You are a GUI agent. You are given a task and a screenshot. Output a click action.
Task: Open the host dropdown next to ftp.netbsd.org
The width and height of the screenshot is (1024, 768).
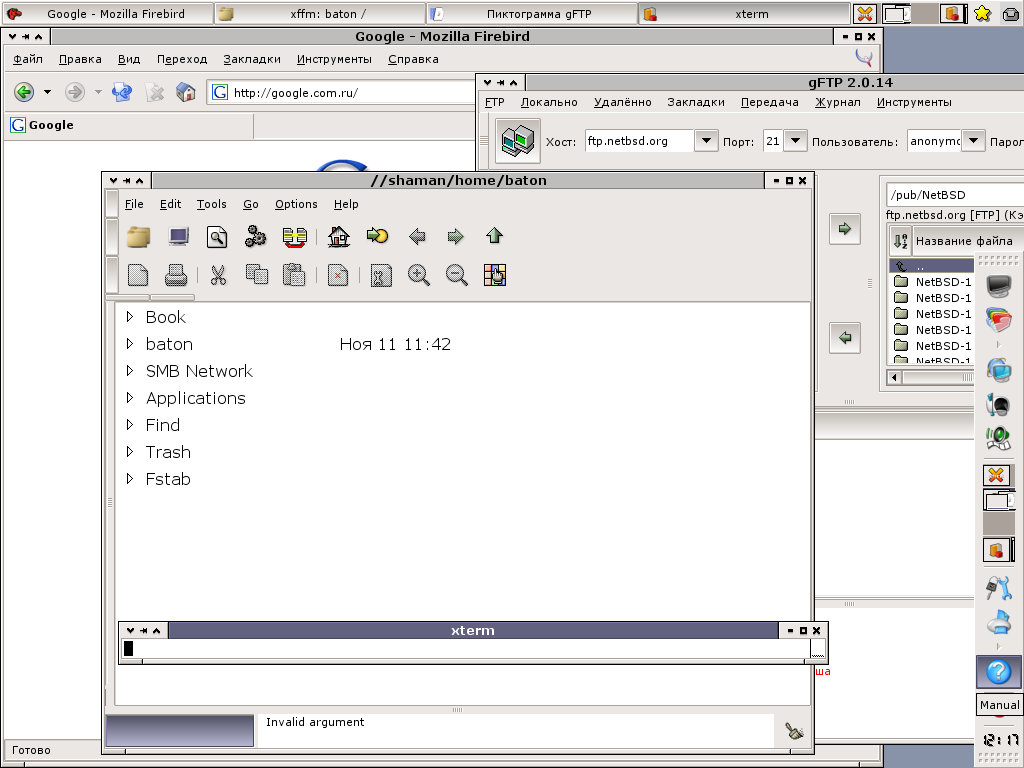point(706,141)
